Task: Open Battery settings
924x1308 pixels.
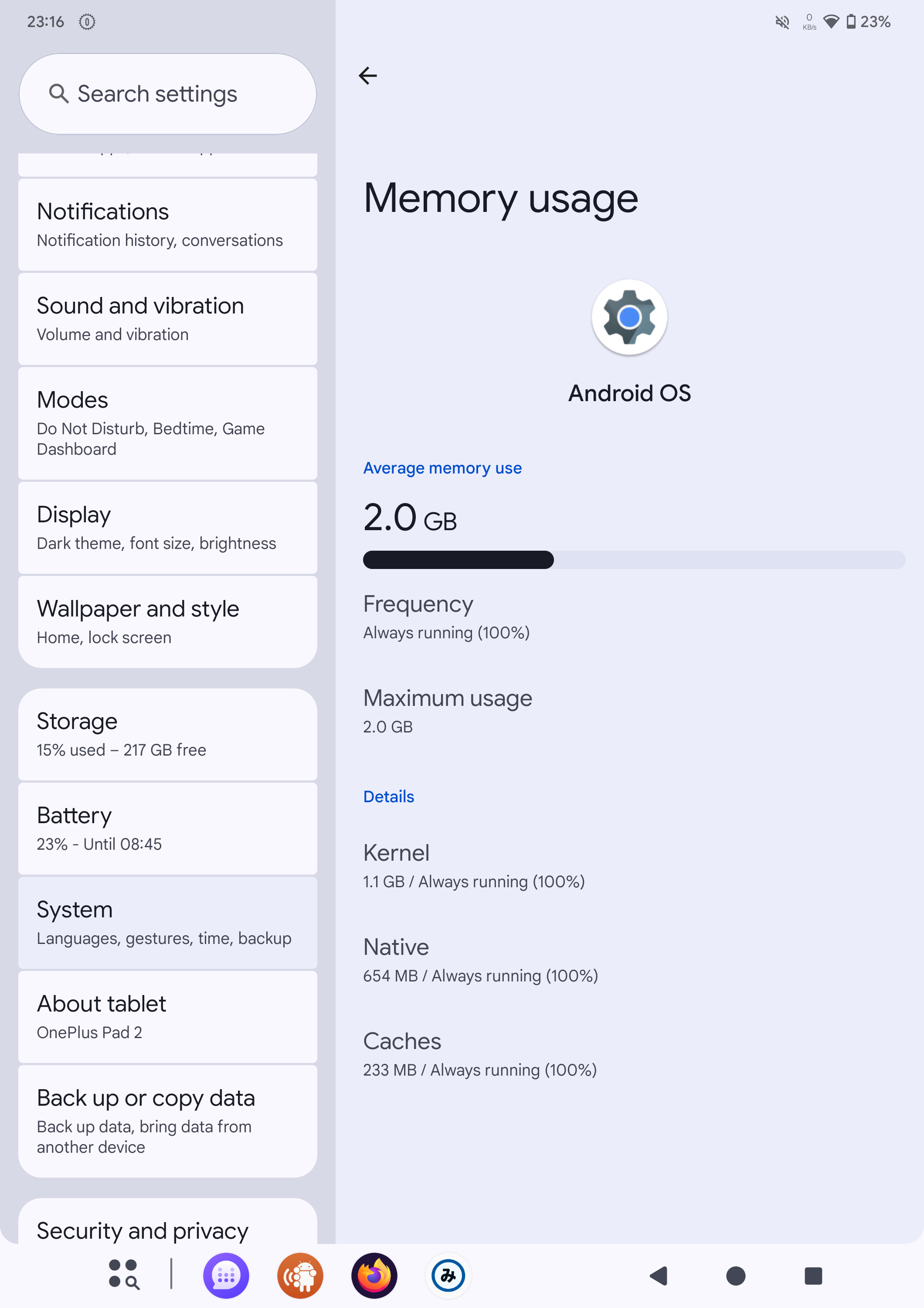Action: coord(167,828)
